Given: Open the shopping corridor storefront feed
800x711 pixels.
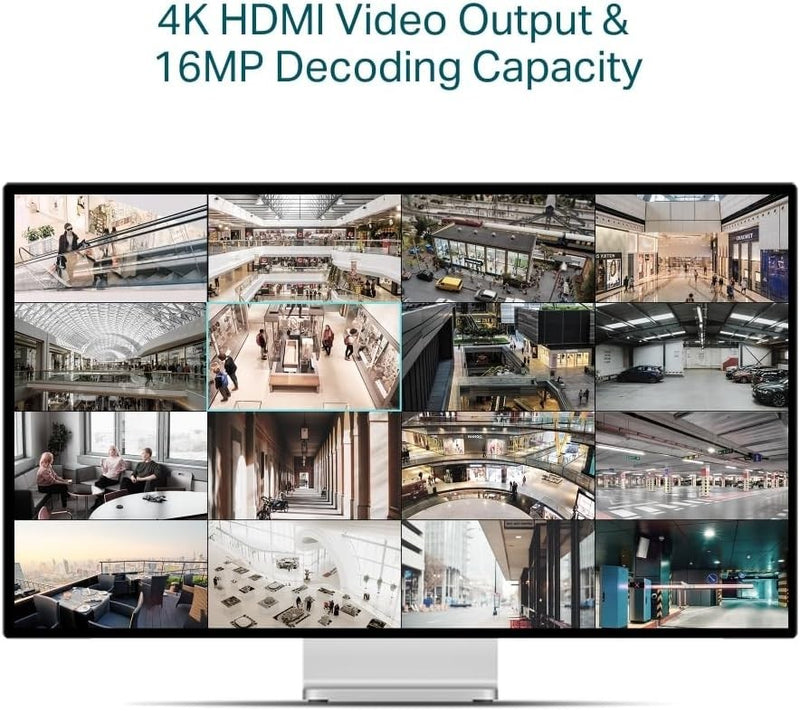Looking at the screenshot, I should pyautogui.click(x=692, y=248).
